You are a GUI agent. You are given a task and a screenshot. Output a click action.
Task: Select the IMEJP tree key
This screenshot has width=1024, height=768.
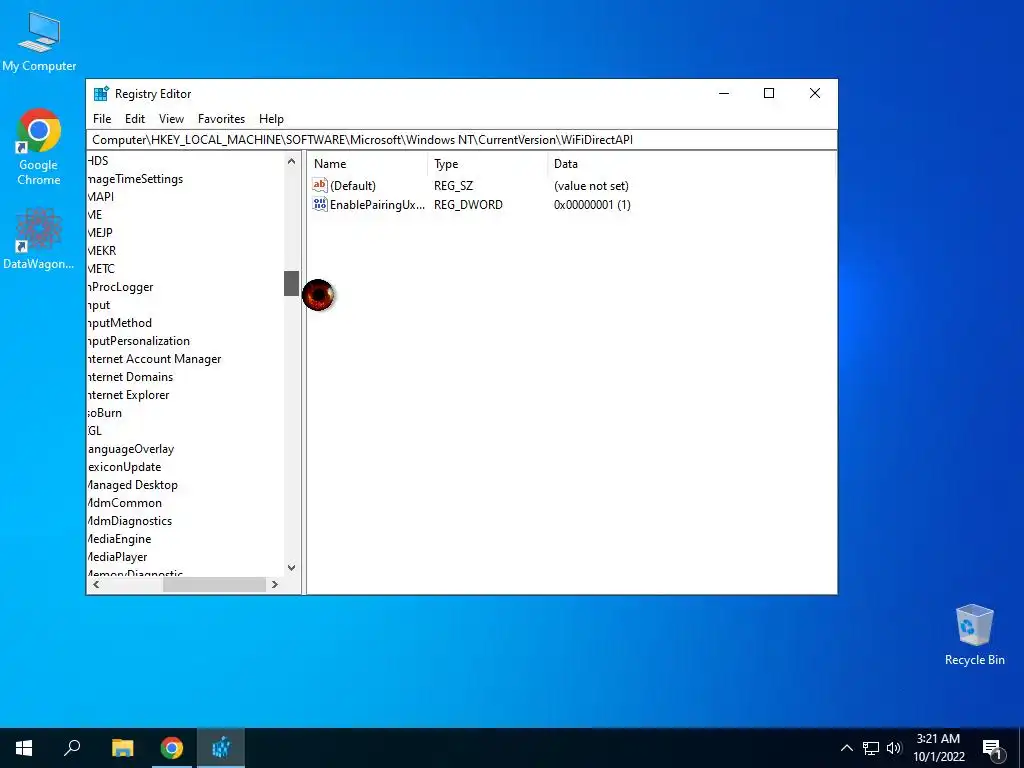pyautogui.click(x=100, y=232)
